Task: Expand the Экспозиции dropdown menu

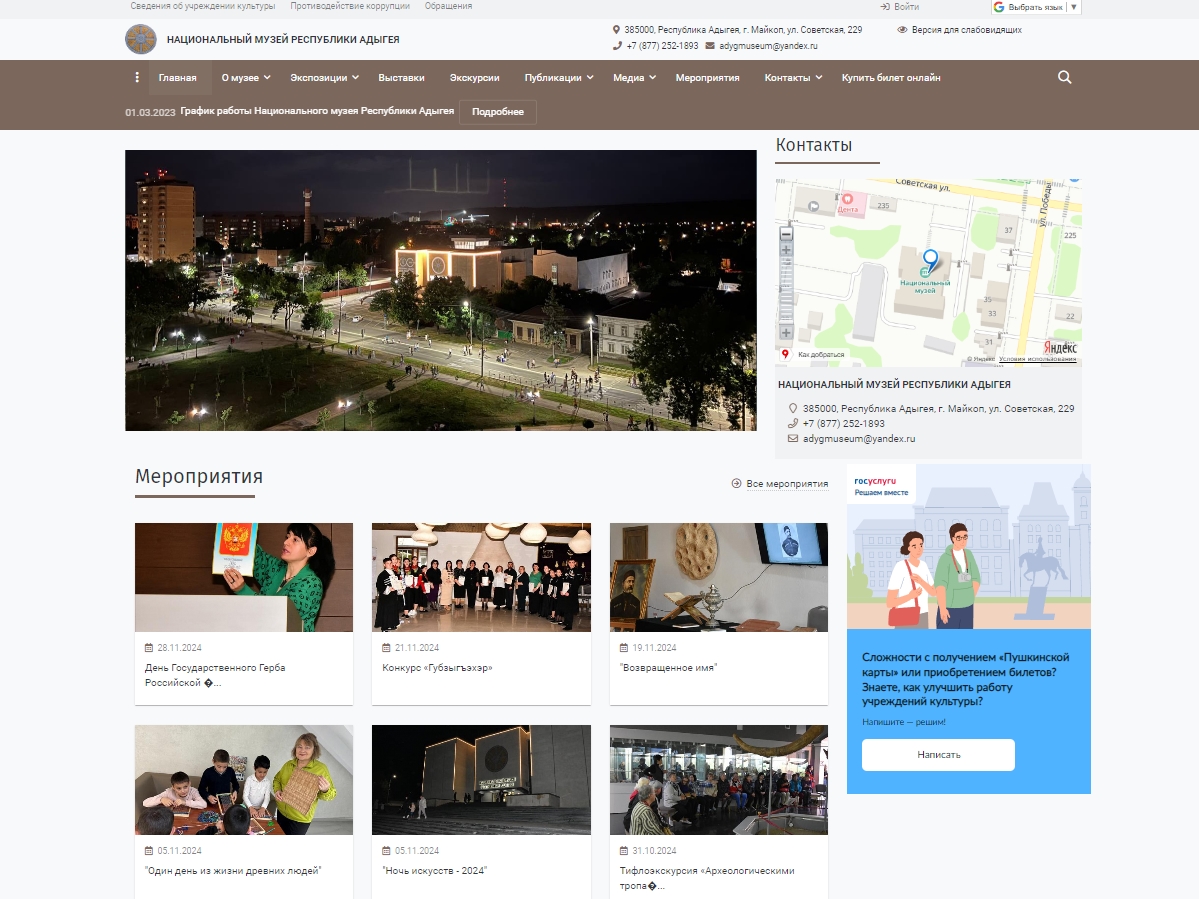Action: click(x=323, y=77)
